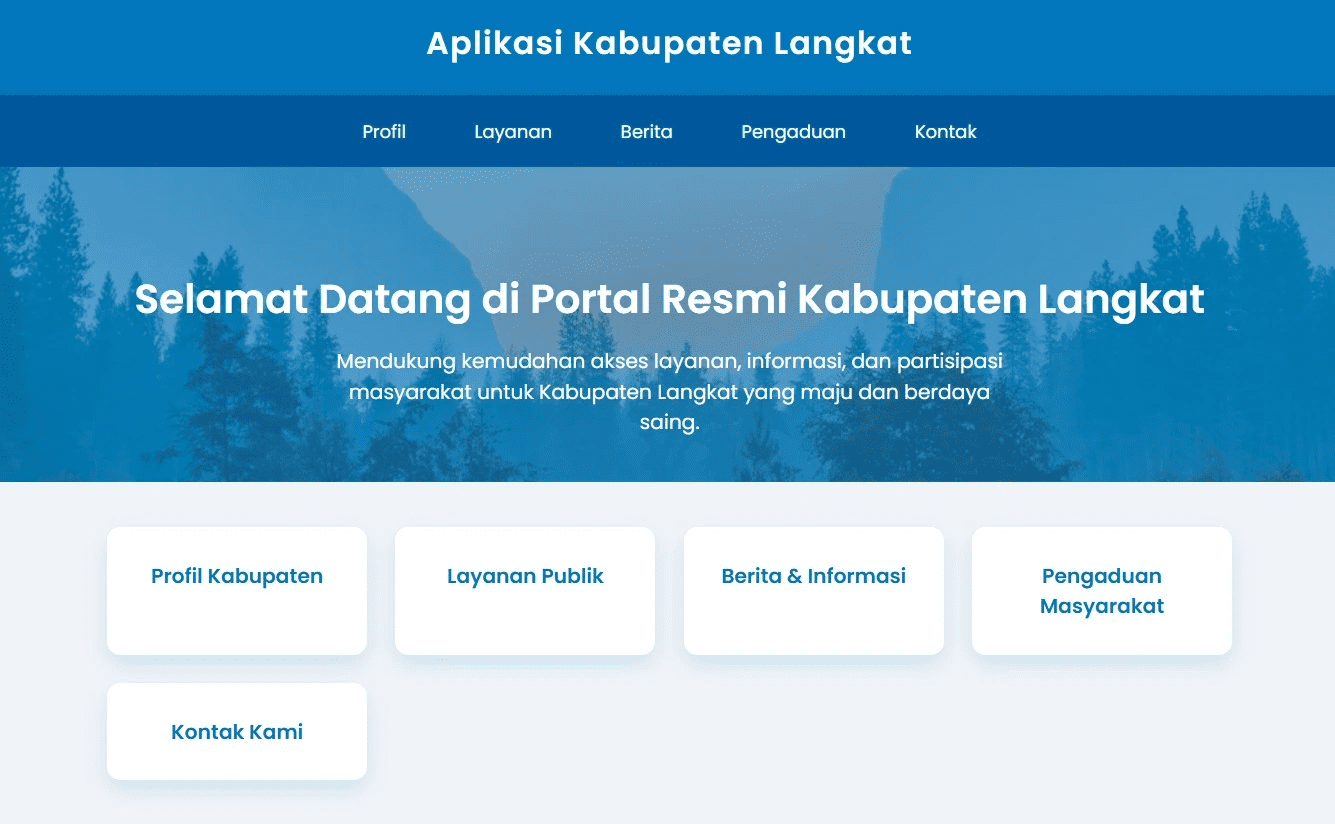Click the Kontak Kami title text
The image size is (1335, 824).
click(237, 732)
